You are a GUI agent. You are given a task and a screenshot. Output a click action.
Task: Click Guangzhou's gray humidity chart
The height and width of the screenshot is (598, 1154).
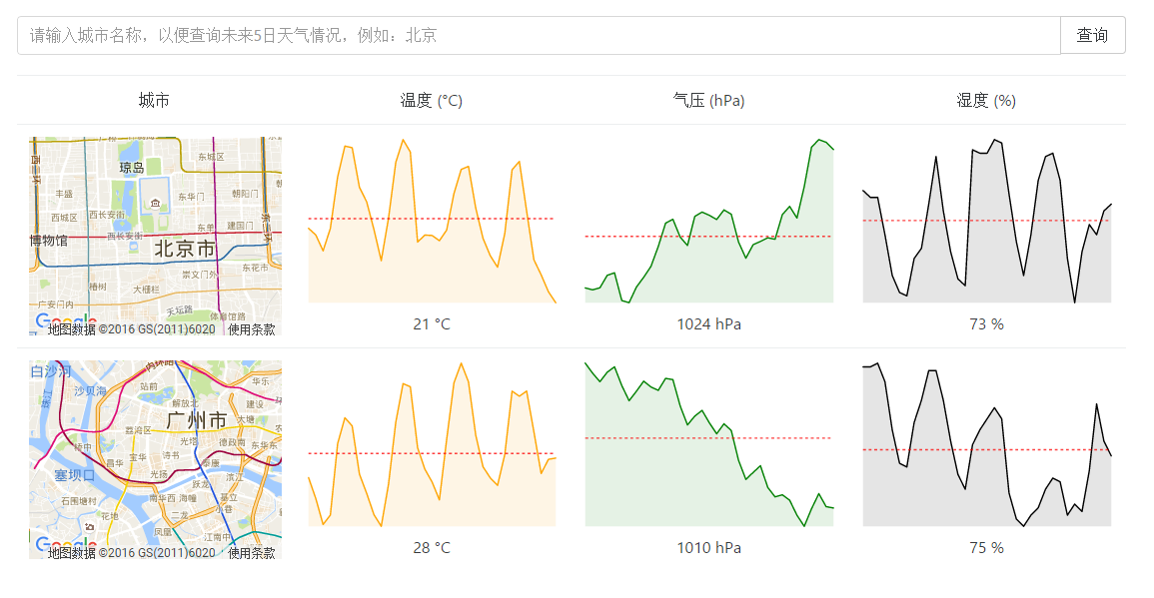coord(987,444)
